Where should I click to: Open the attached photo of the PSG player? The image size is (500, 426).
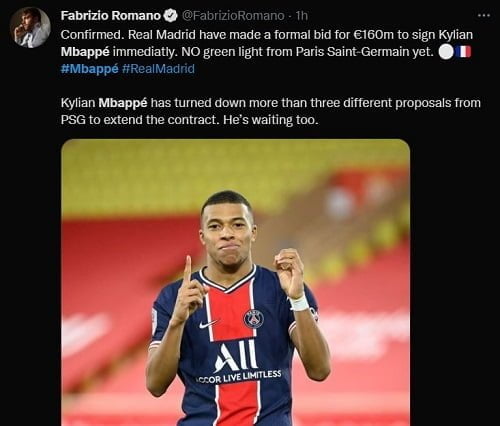[x=235, y=282]
